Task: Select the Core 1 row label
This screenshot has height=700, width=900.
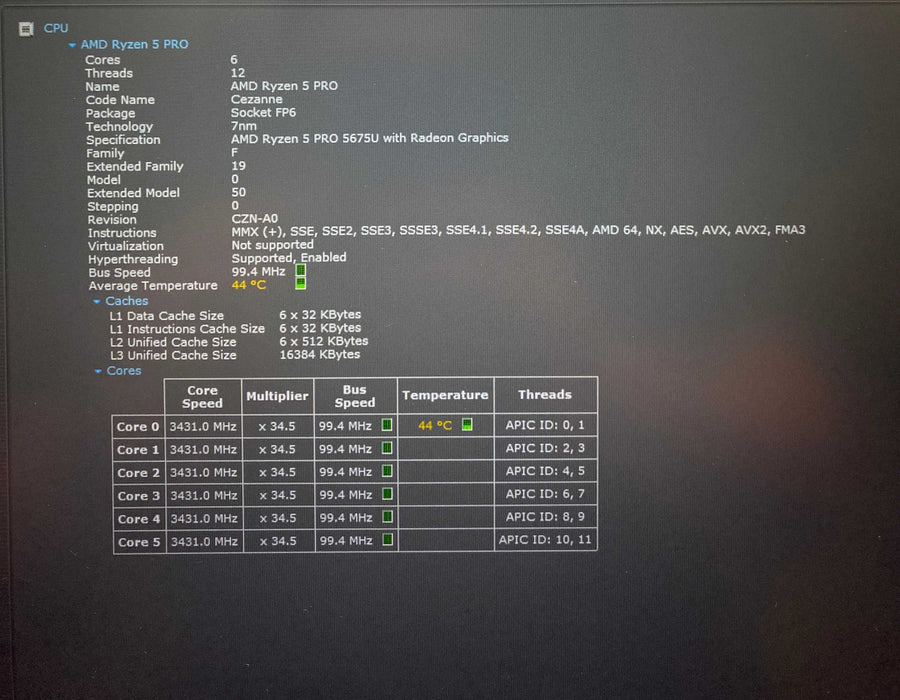Action: pyautogui.click(x=138, y=450)
